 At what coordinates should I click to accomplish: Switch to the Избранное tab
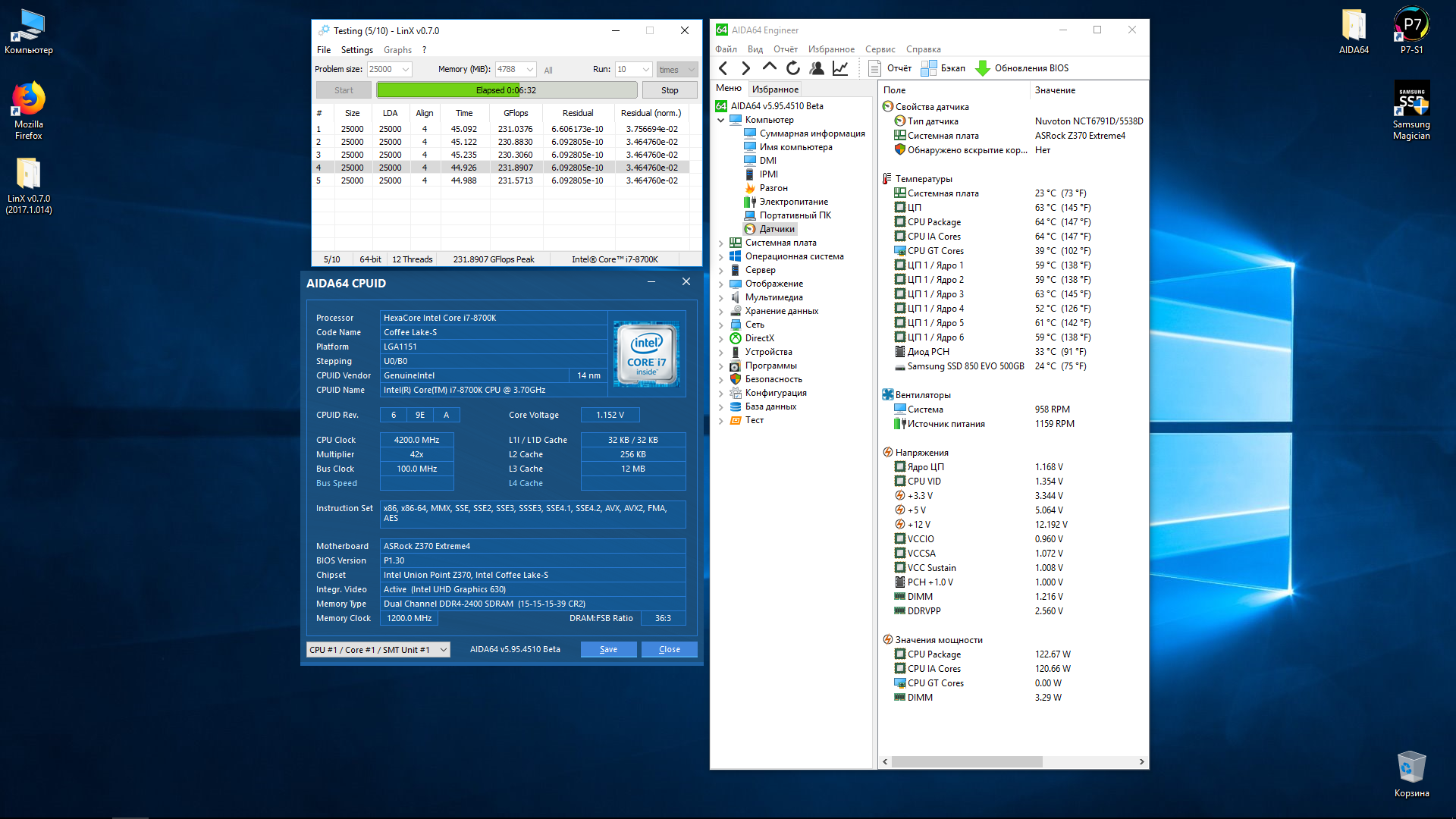775,89
